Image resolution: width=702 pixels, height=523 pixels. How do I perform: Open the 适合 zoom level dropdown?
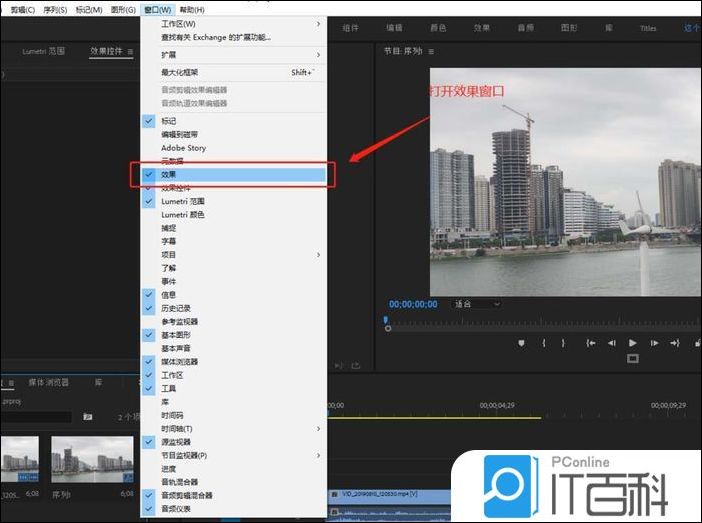pyautogui.click(x=476, y=304)
